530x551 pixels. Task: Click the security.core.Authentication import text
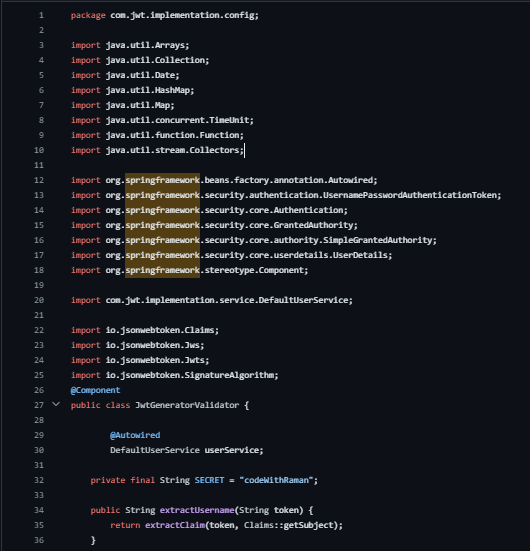point(274,210)
